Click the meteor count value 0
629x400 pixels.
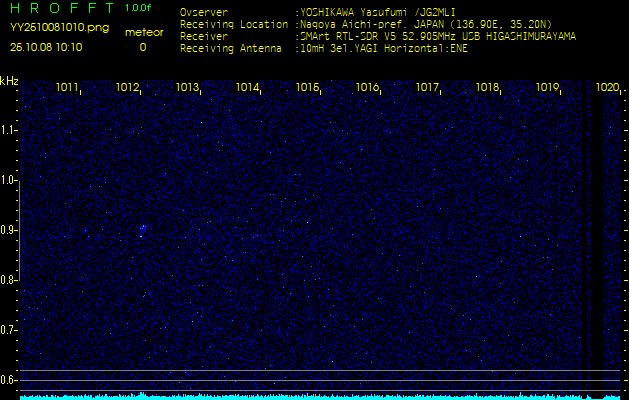(x=143, y=47)
